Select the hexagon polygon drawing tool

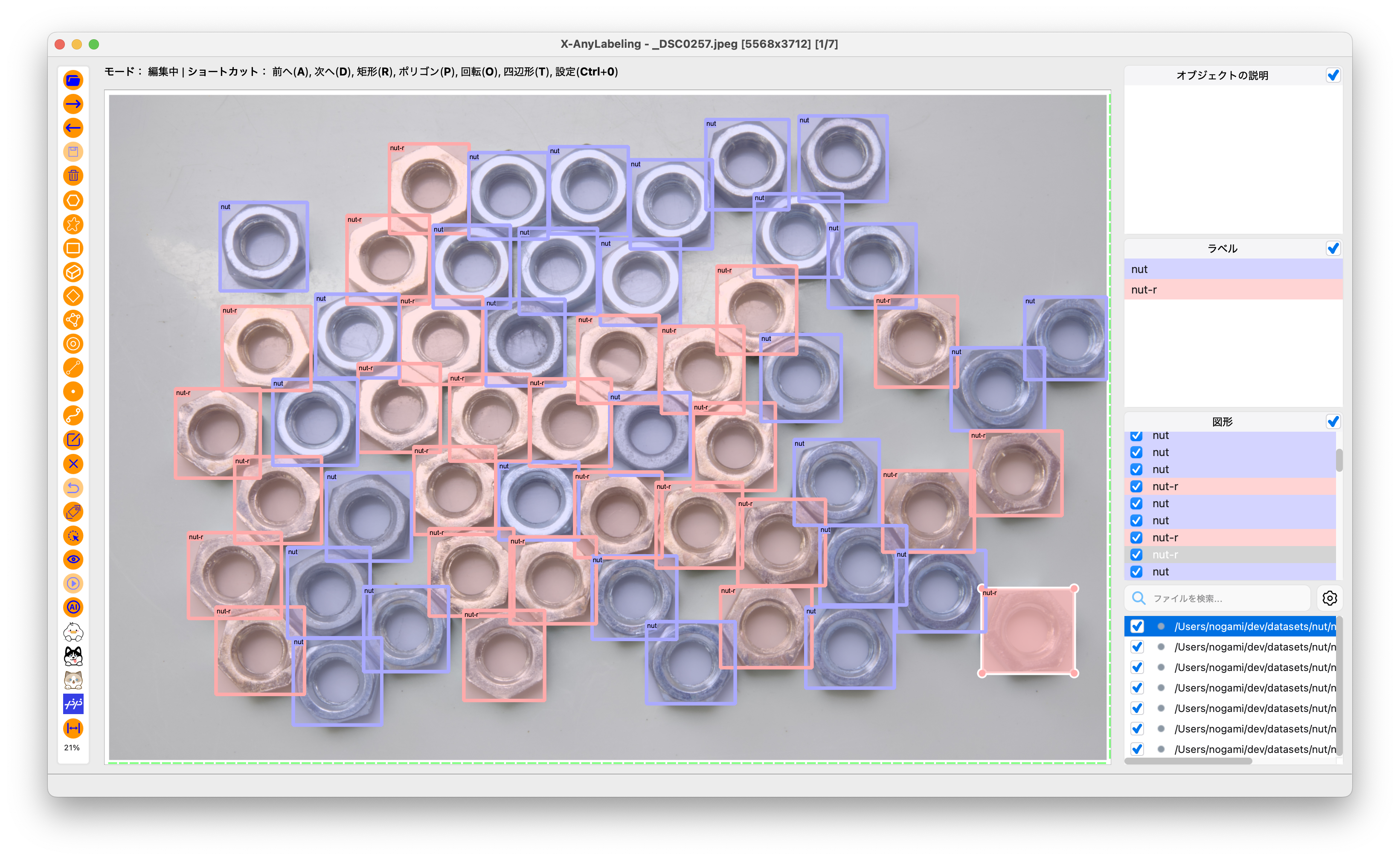coord(73,200)
